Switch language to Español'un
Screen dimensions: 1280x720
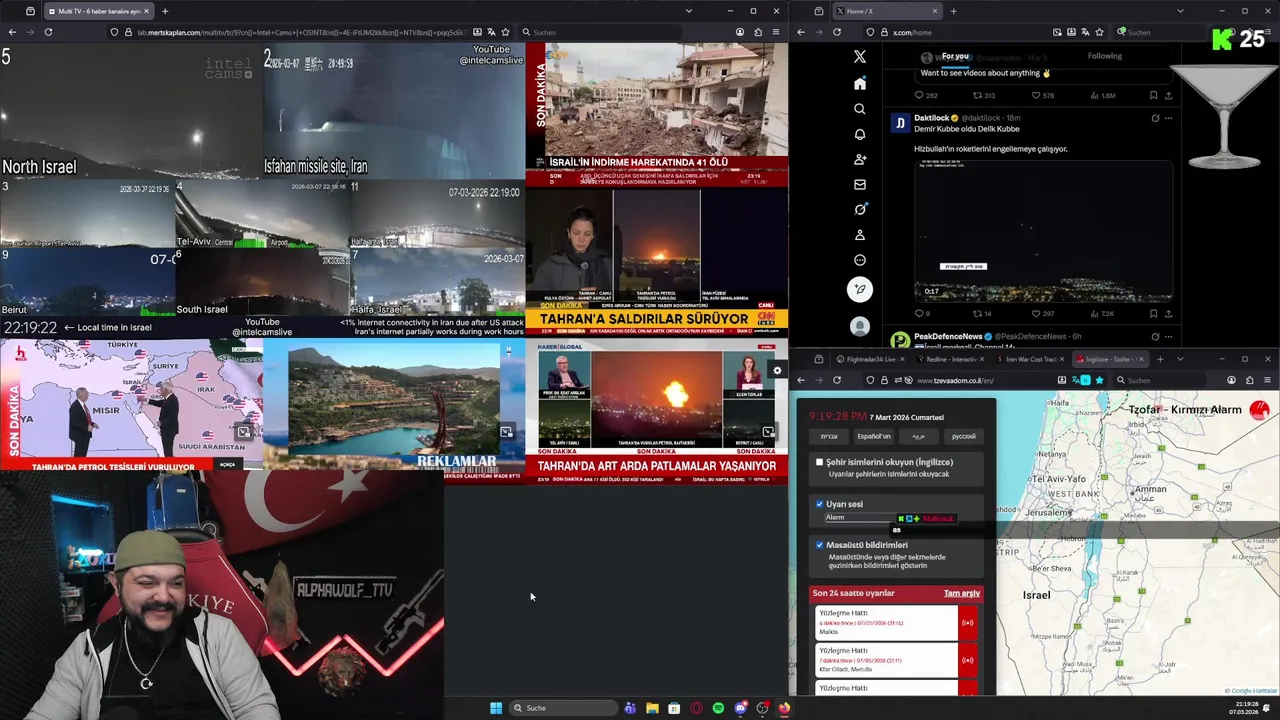pos(873,436)
